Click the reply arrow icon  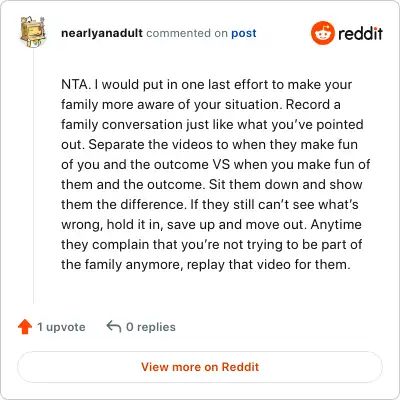(x=114, y=327)
